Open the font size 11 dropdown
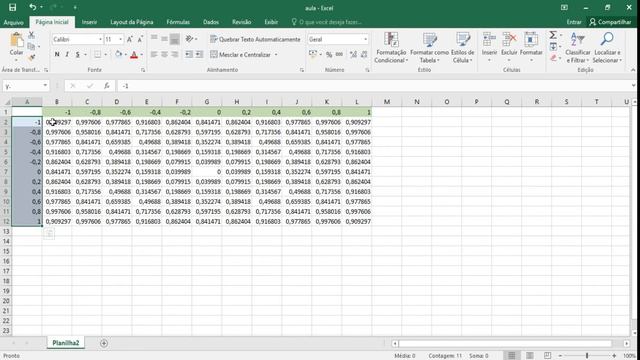The image size is (640, 360). point(120,39)
